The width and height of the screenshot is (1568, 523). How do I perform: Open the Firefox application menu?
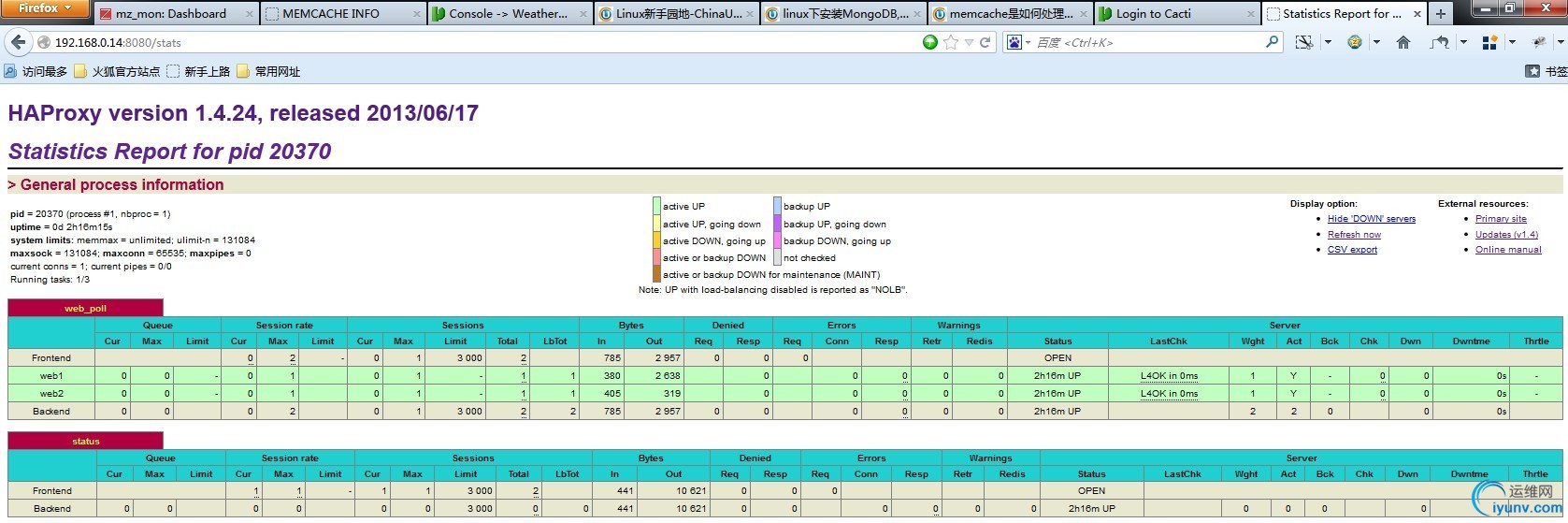(x=44, y=8)
